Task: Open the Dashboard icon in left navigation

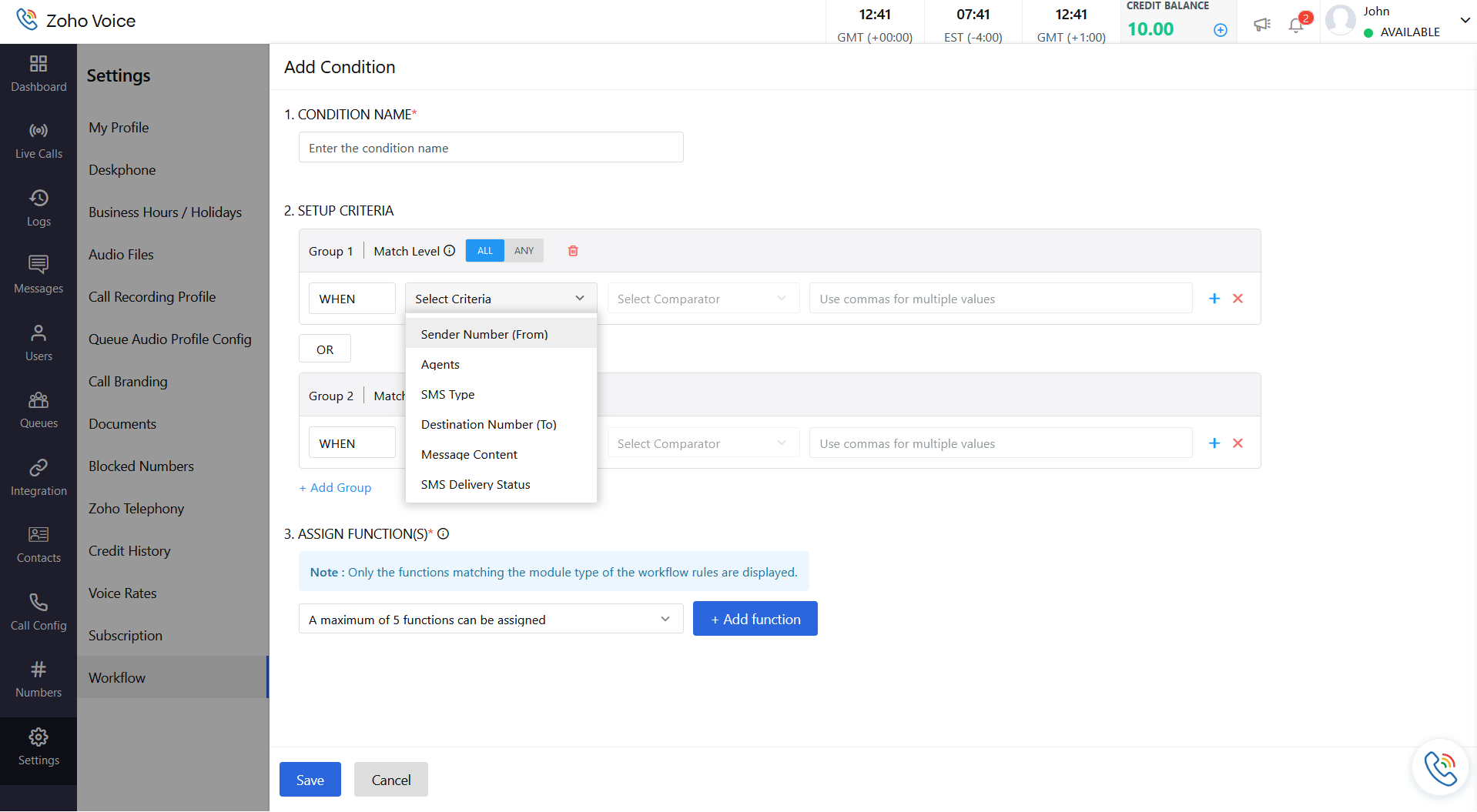Action: [x=39, y=64]
